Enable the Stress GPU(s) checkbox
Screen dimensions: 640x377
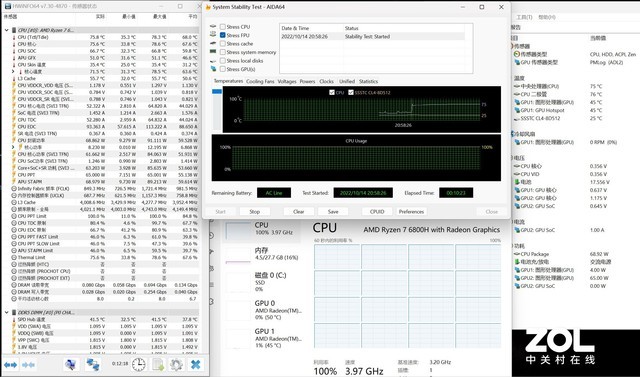pos(223,69)
